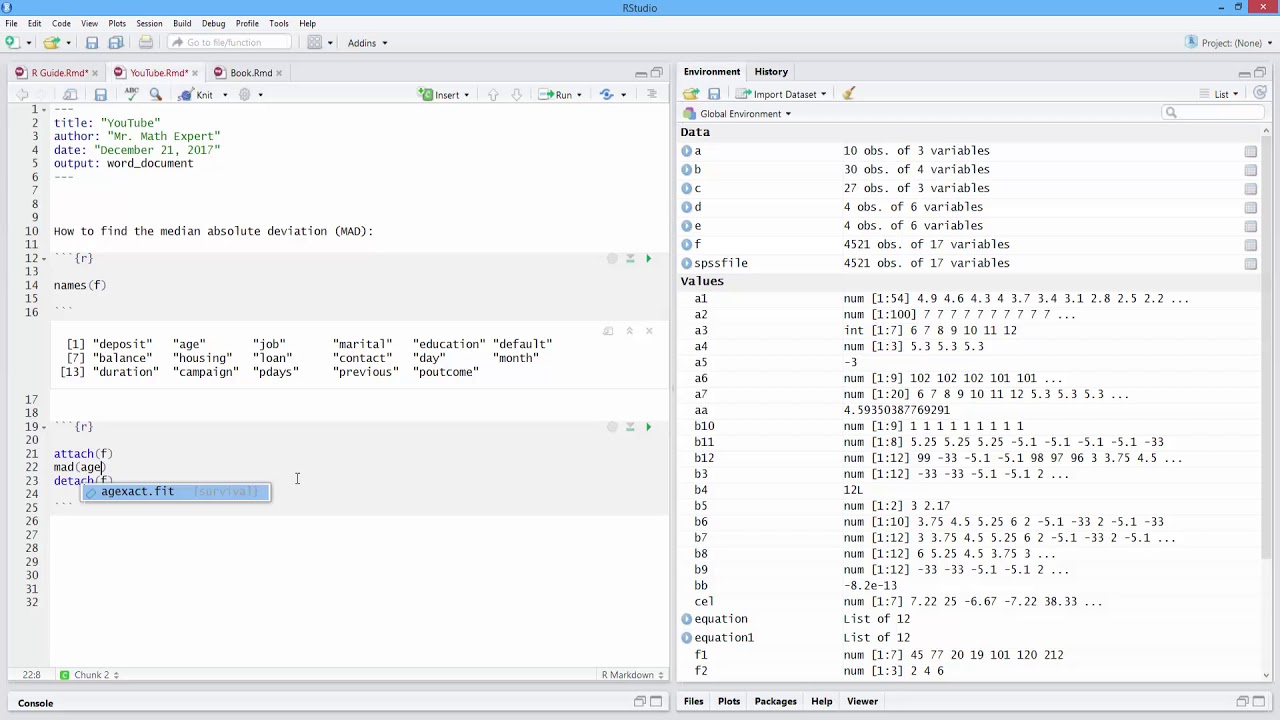The image size is (1280, 720).
Task: Click Show in new window editor icon
Action: (x=70, y=94)
